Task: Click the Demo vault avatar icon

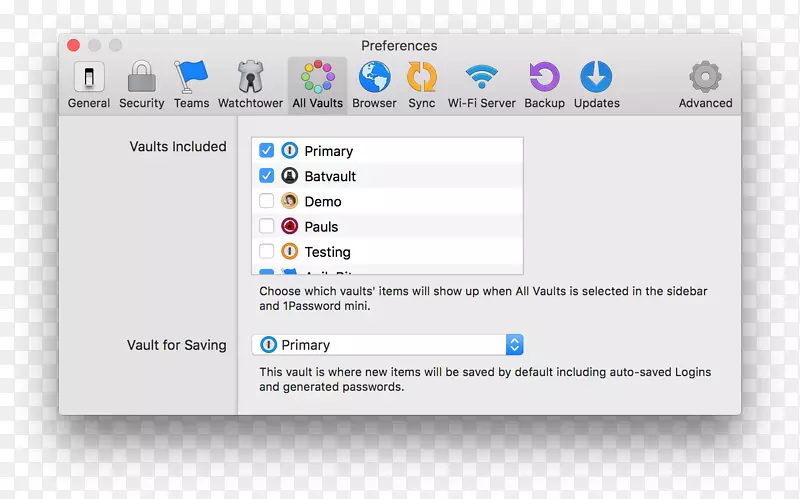Action: tap(289, 201)
